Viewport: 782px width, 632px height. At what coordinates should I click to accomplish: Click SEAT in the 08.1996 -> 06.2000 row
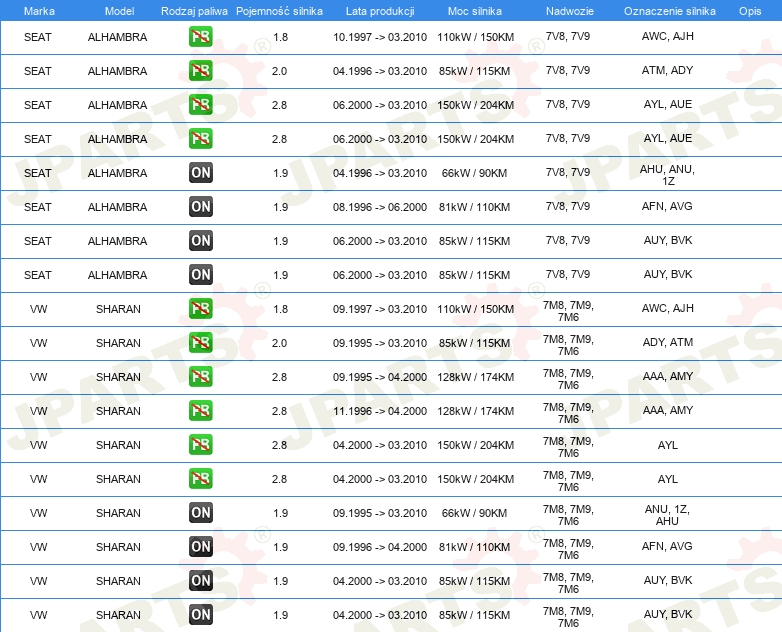(x=38, y=207)
